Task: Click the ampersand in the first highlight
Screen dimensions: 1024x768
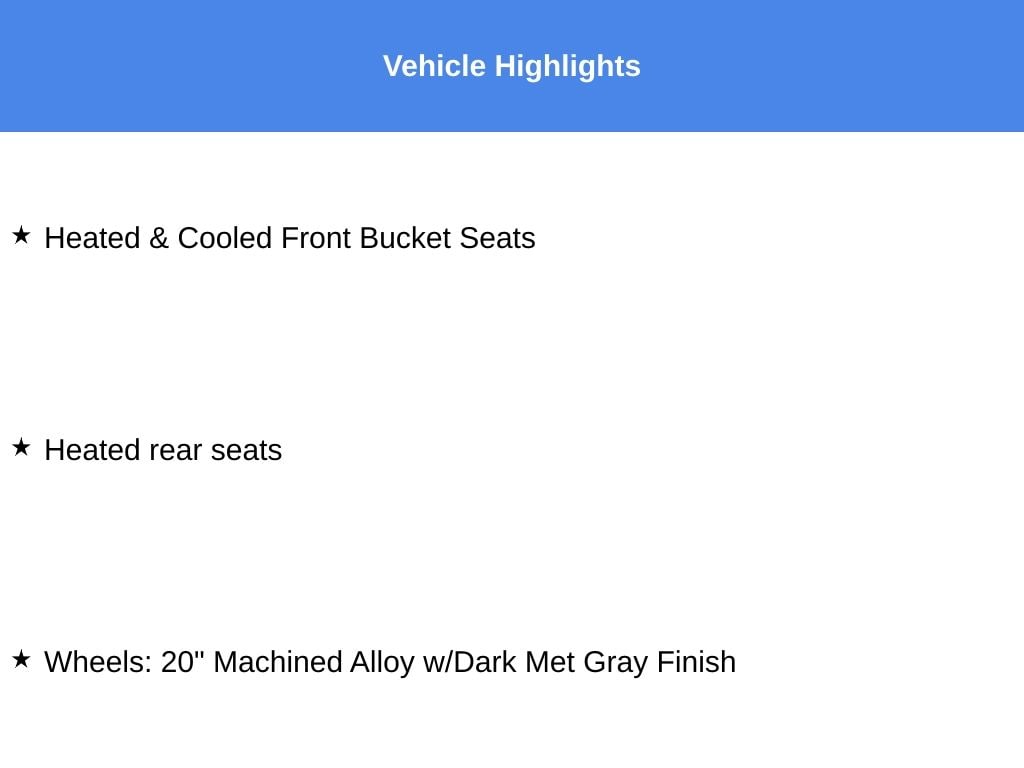Action: click(158, 238)
